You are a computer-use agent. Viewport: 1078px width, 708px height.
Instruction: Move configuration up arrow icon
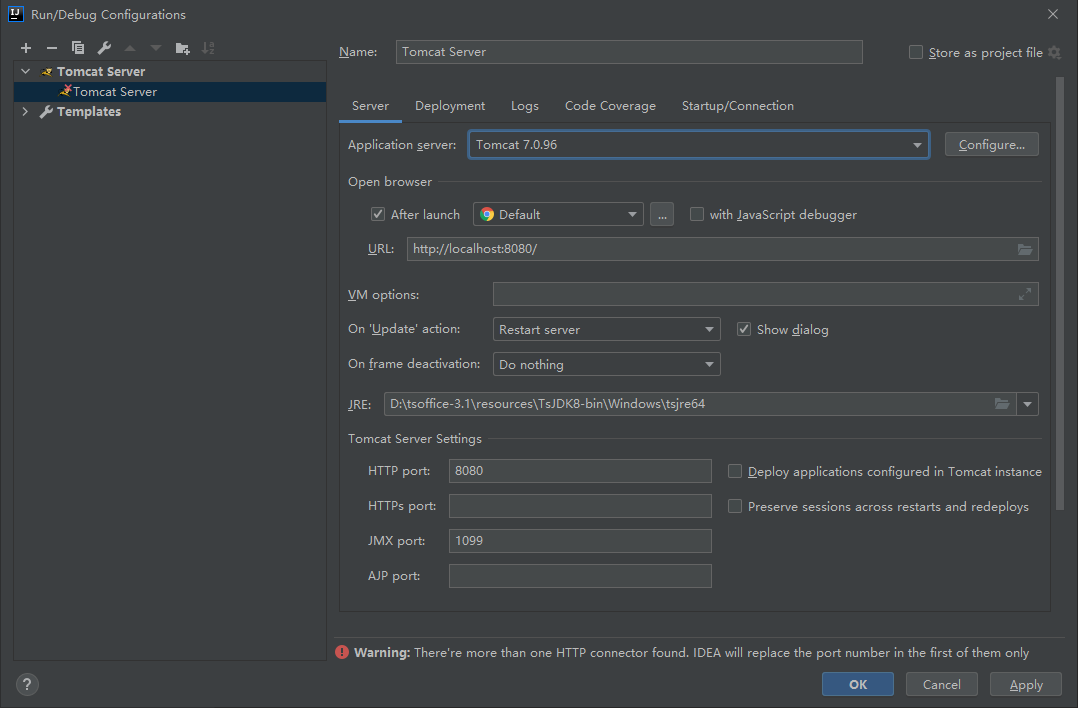[130, 48]
